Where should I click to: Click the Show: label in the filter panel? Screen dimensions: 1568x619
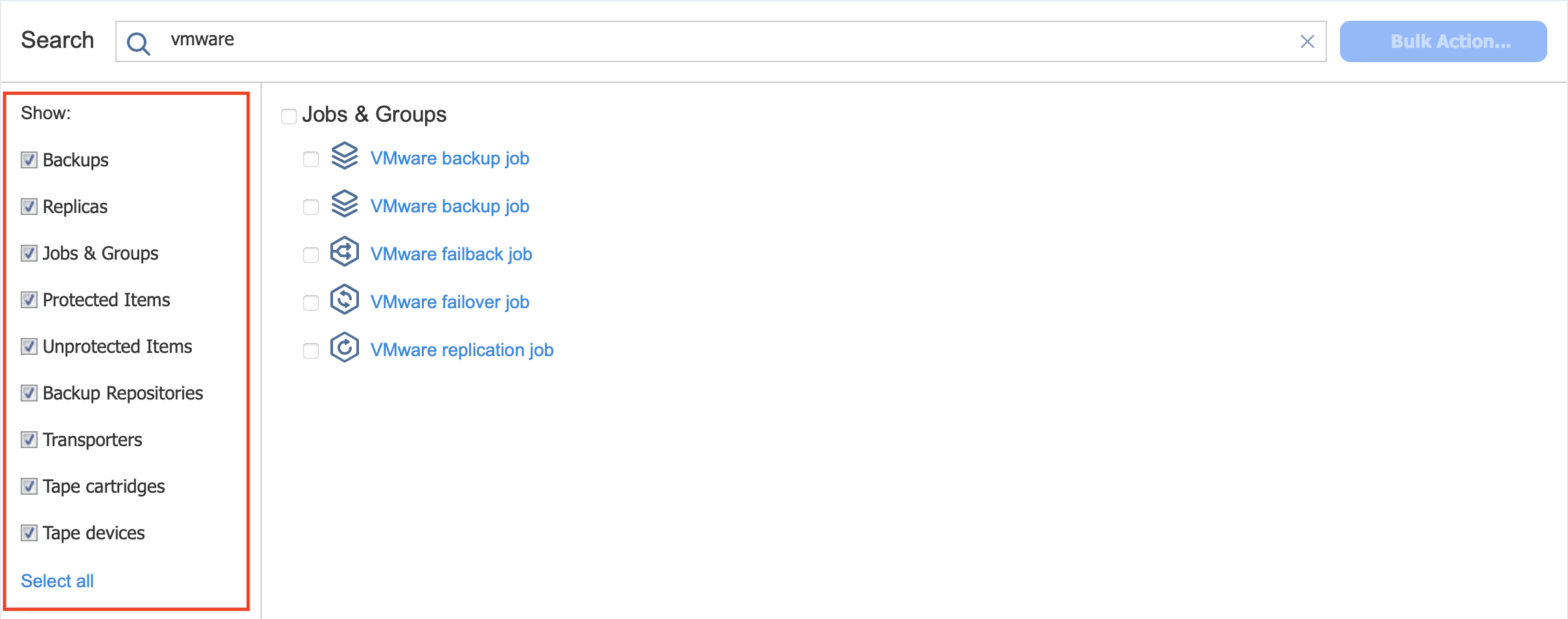(x=45, y=113)
